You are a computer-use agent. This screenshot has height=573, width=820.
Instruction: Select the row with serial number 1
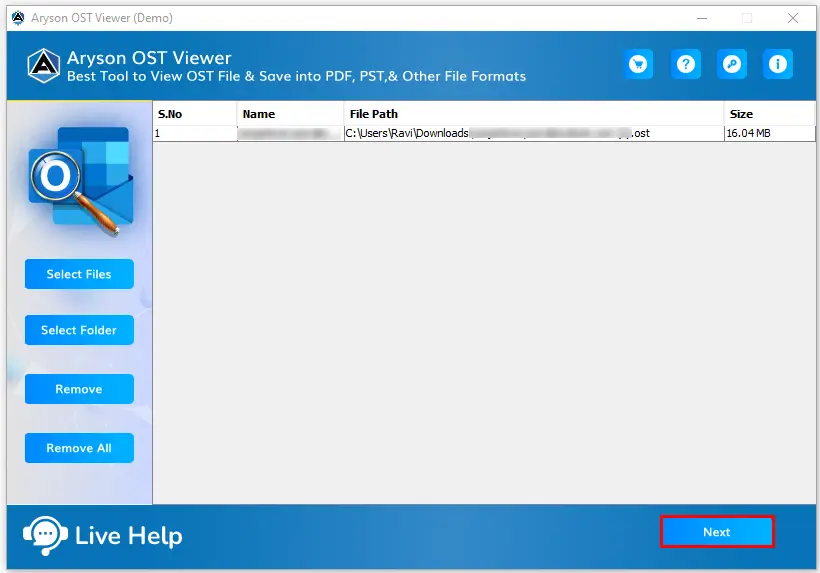click(x=484, y=133)
